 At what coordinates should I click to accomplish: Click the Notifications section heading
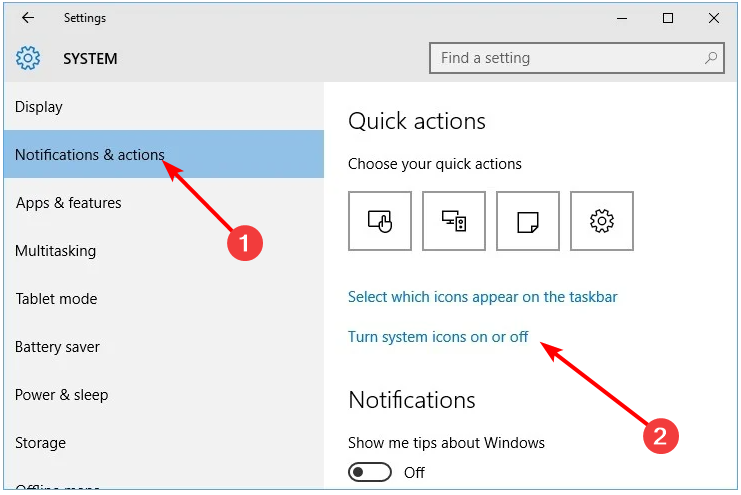pos(412,400)
